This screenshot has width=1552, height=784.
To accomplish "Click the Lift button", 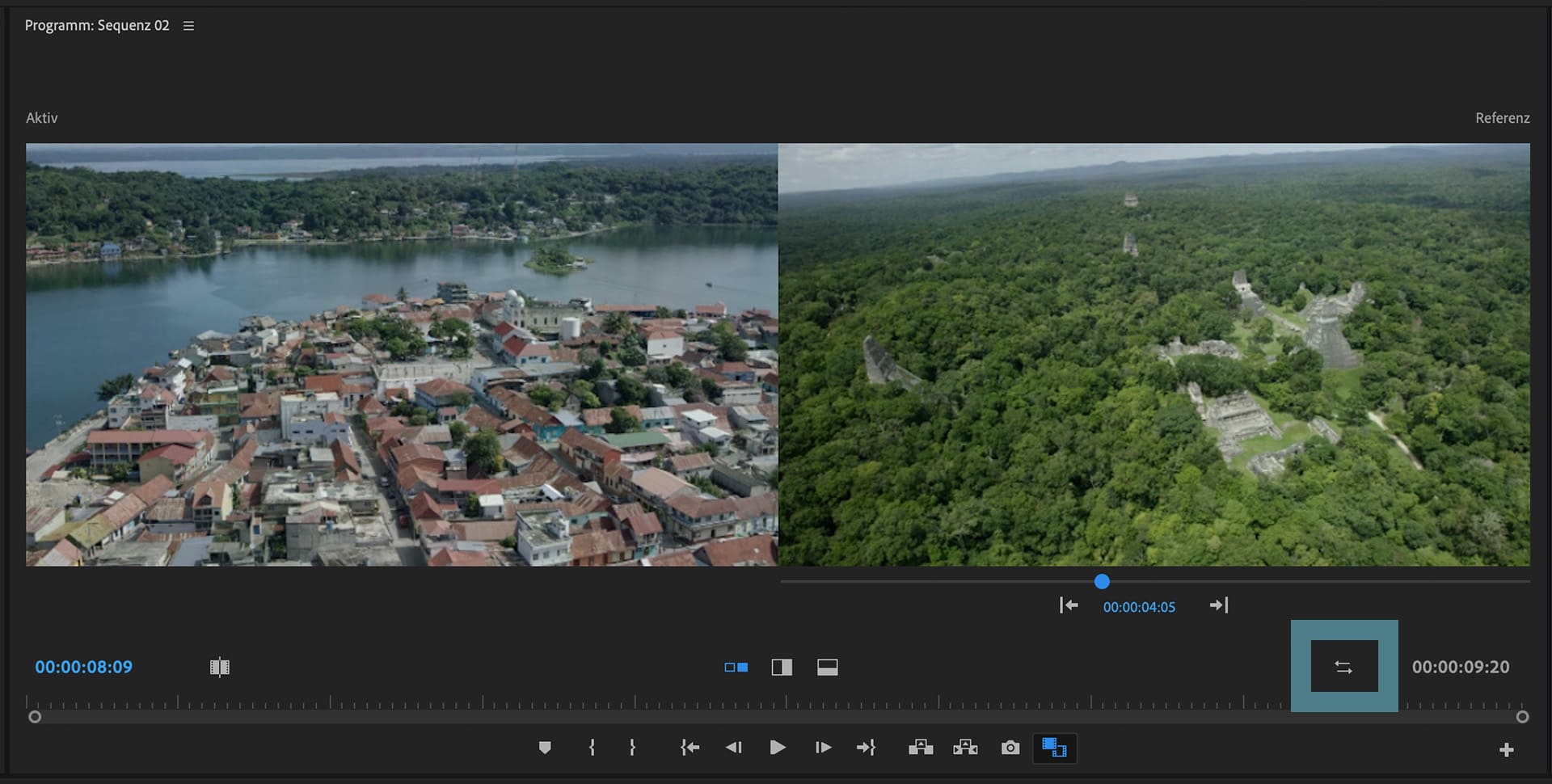I will click(x=921, y=748).
